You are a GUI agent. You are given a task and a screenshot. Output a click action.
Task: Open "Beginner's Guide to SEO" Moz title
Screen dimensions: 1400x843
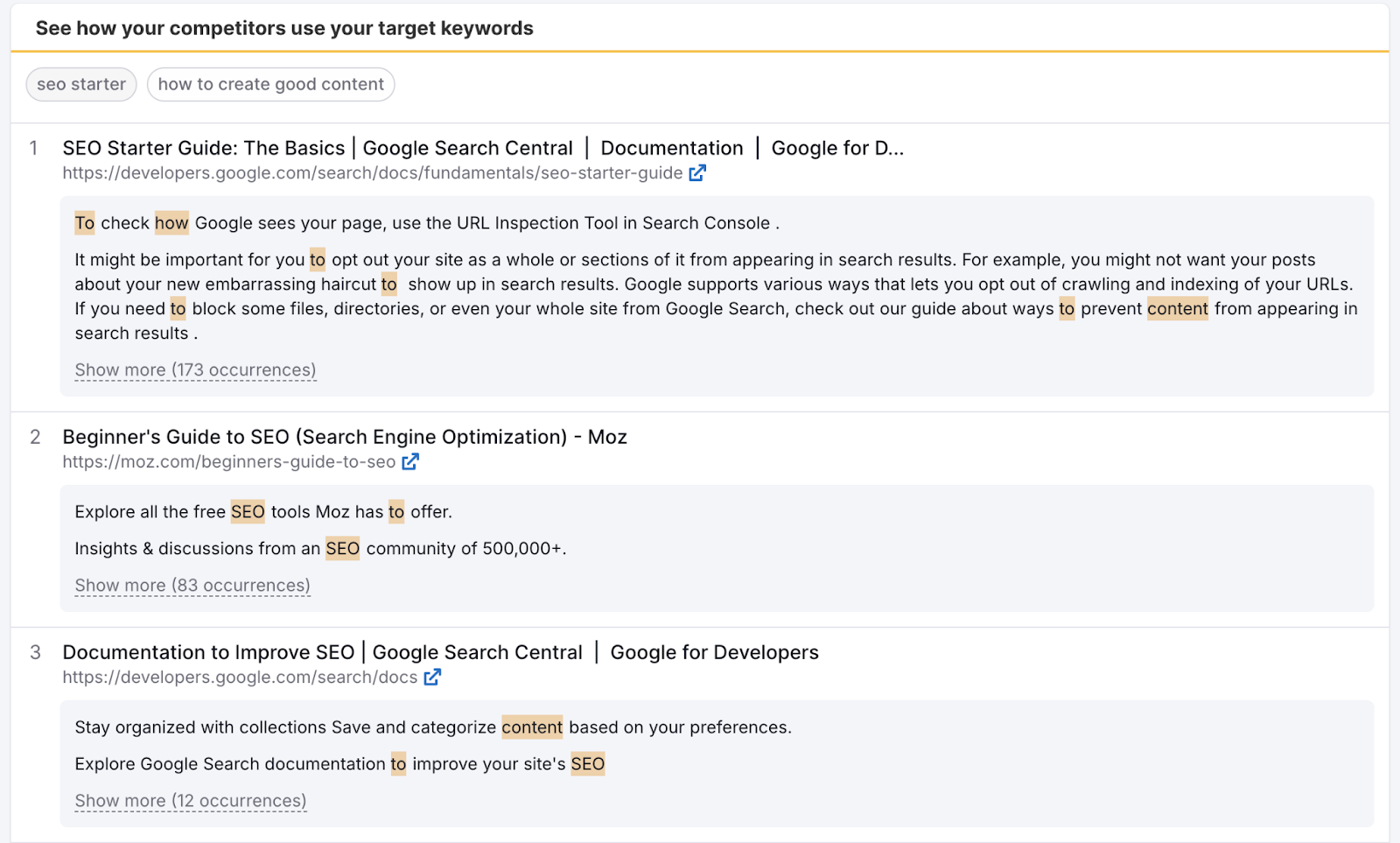point(344,436)
